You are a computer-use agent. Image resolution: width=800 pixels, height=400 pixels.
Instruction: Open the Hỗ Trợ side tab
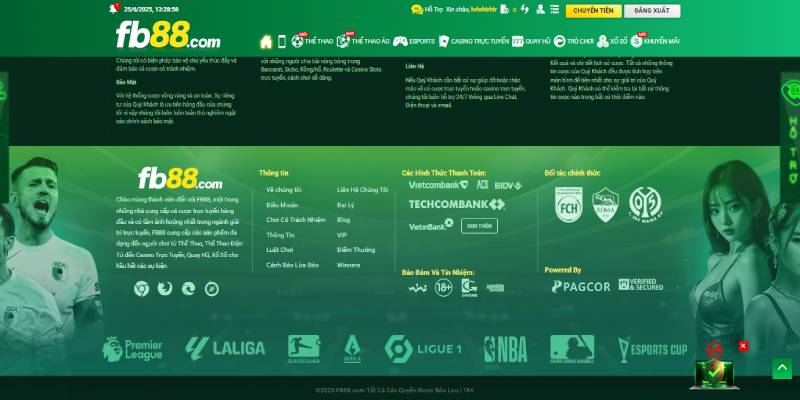pos(790,138)
